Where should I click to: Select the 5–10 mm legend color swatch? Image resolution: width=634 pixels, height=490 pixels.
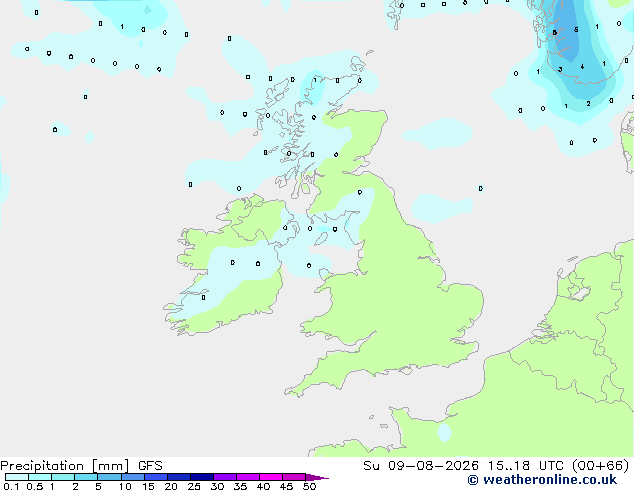(109, 477)
